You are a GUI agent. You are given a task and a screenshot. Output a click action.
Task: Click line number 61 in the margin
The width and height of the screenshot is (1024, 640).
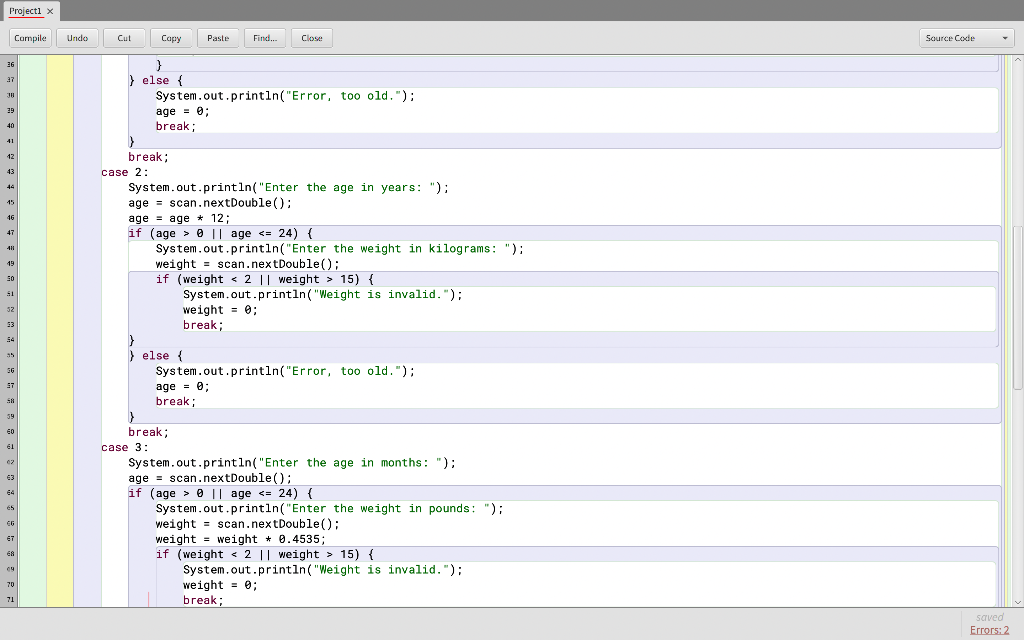tap(9, 447)
